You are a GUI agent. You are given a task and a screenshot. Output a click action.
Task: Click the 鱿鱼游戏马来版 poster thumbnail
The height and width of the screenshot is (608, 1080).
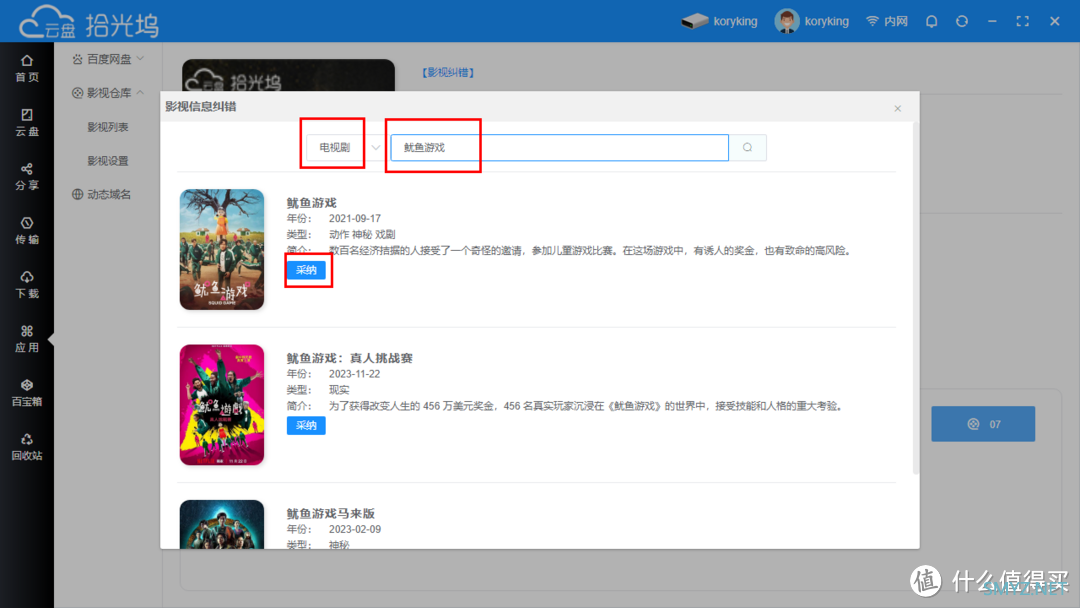[222, 524]
